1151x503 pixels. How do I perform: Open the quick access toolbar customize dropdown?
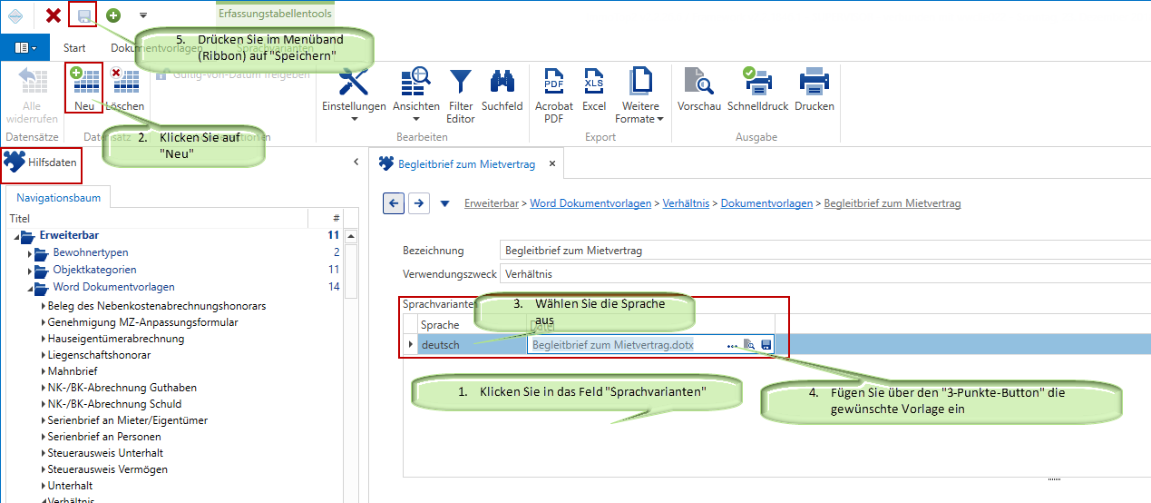143,15
